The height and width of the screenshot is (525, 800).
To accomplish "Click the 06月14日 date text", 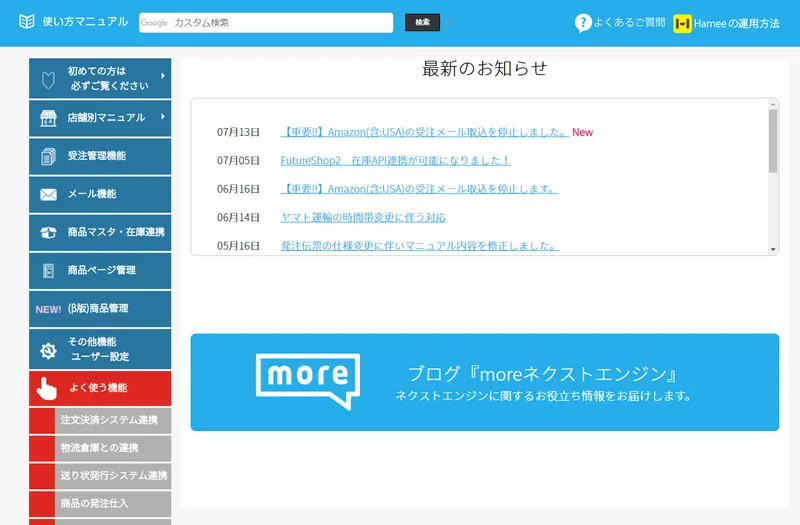I will click(238, 218).
